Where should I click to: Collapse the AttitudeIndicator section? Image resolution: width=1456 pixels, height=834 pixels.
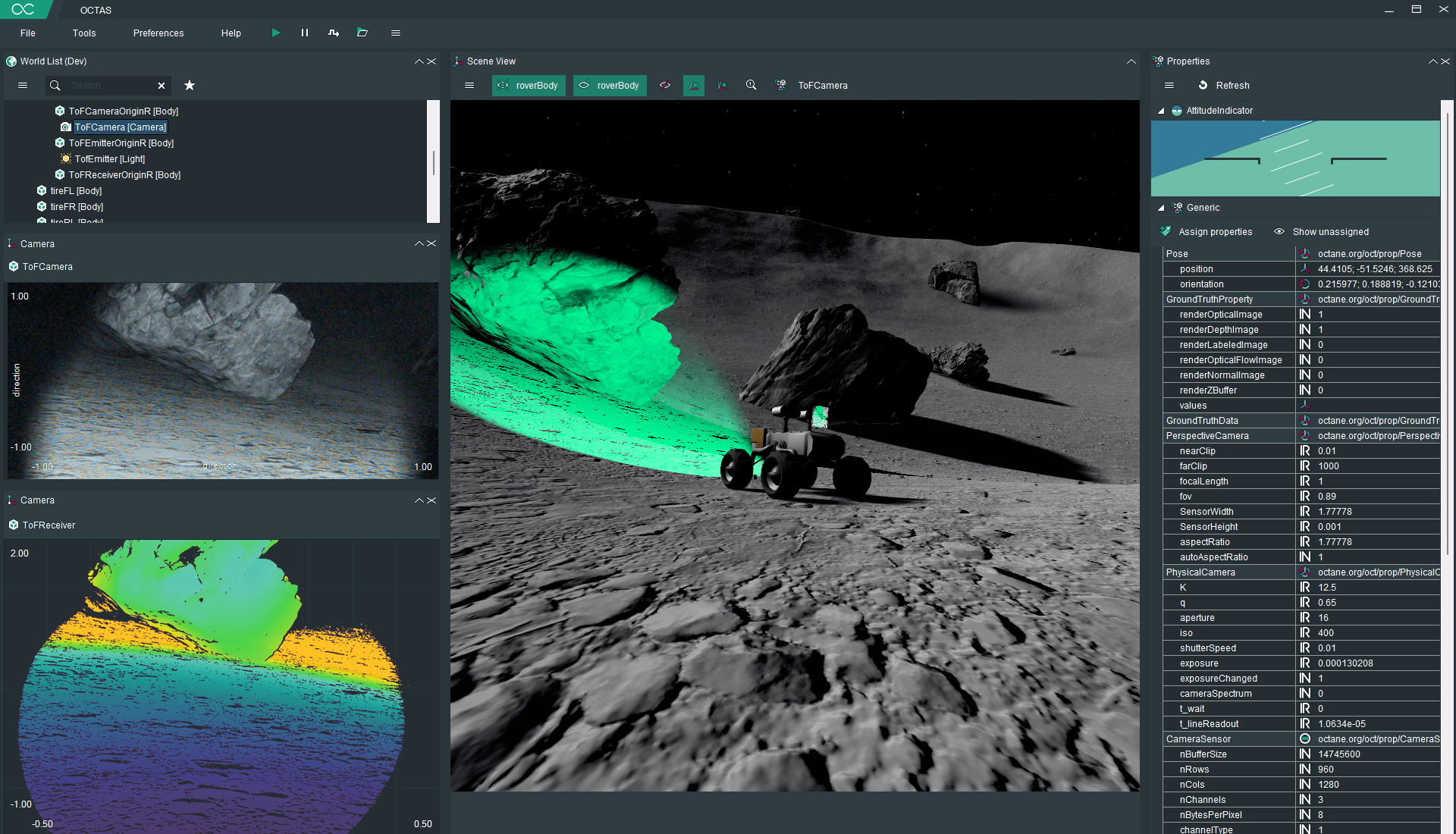1161,111
